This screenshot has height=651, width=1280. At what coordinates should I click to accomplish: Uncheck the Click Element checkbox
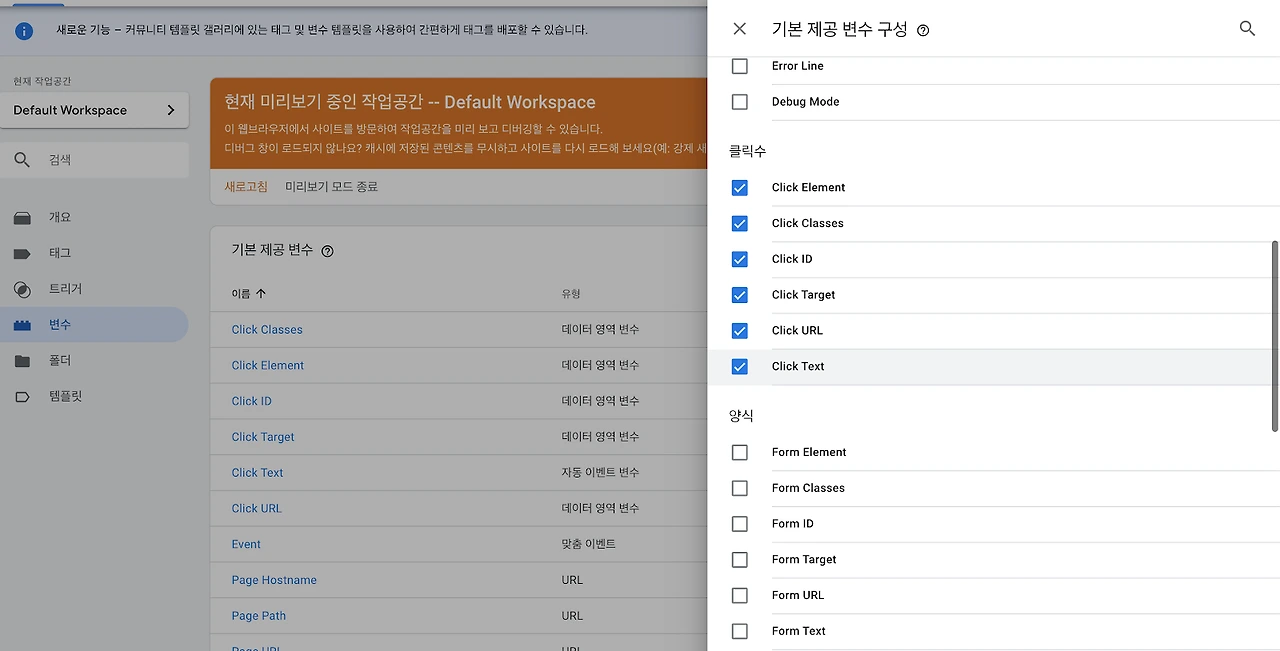[740, 188]
